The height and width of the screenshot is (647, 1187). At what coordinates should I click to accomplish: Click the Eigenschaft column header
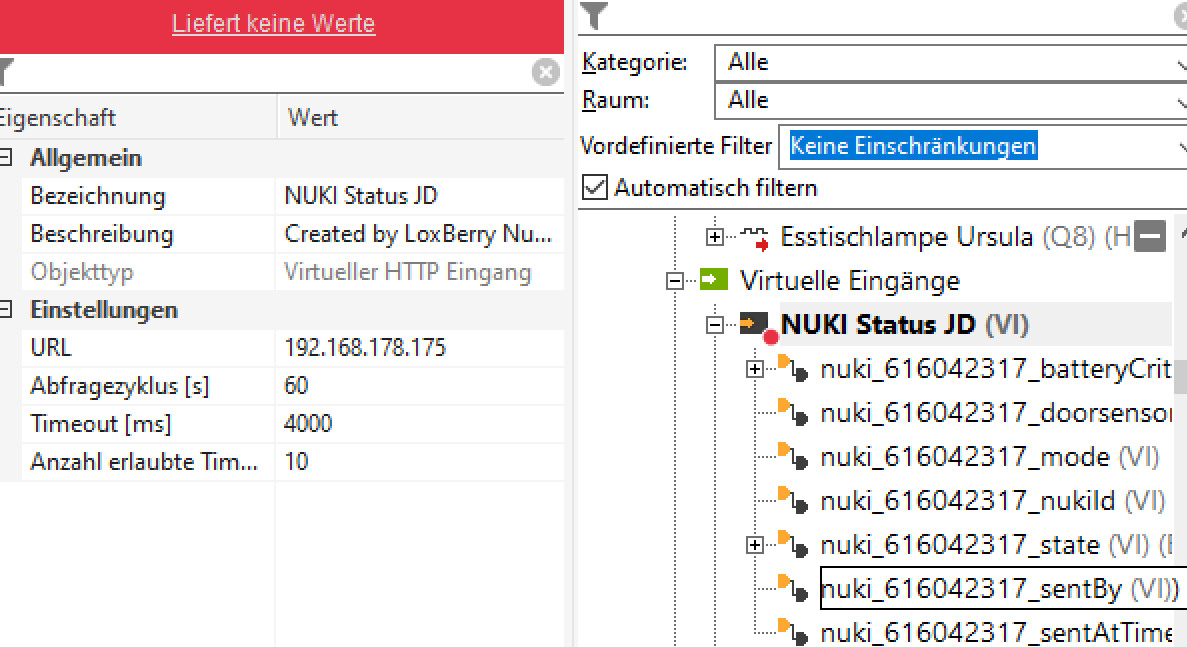pos(138,117)
